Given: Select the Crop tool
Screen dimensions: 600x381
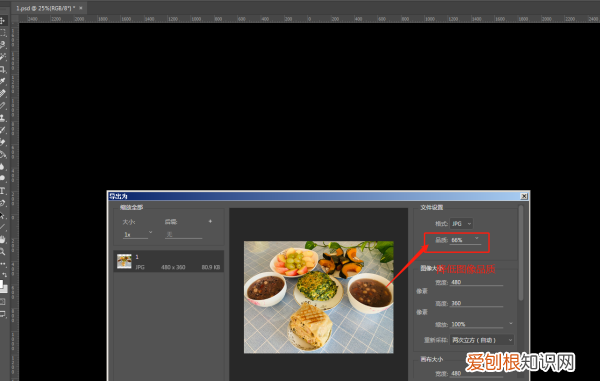Looking at the screenshot, I should coord(3,69).
